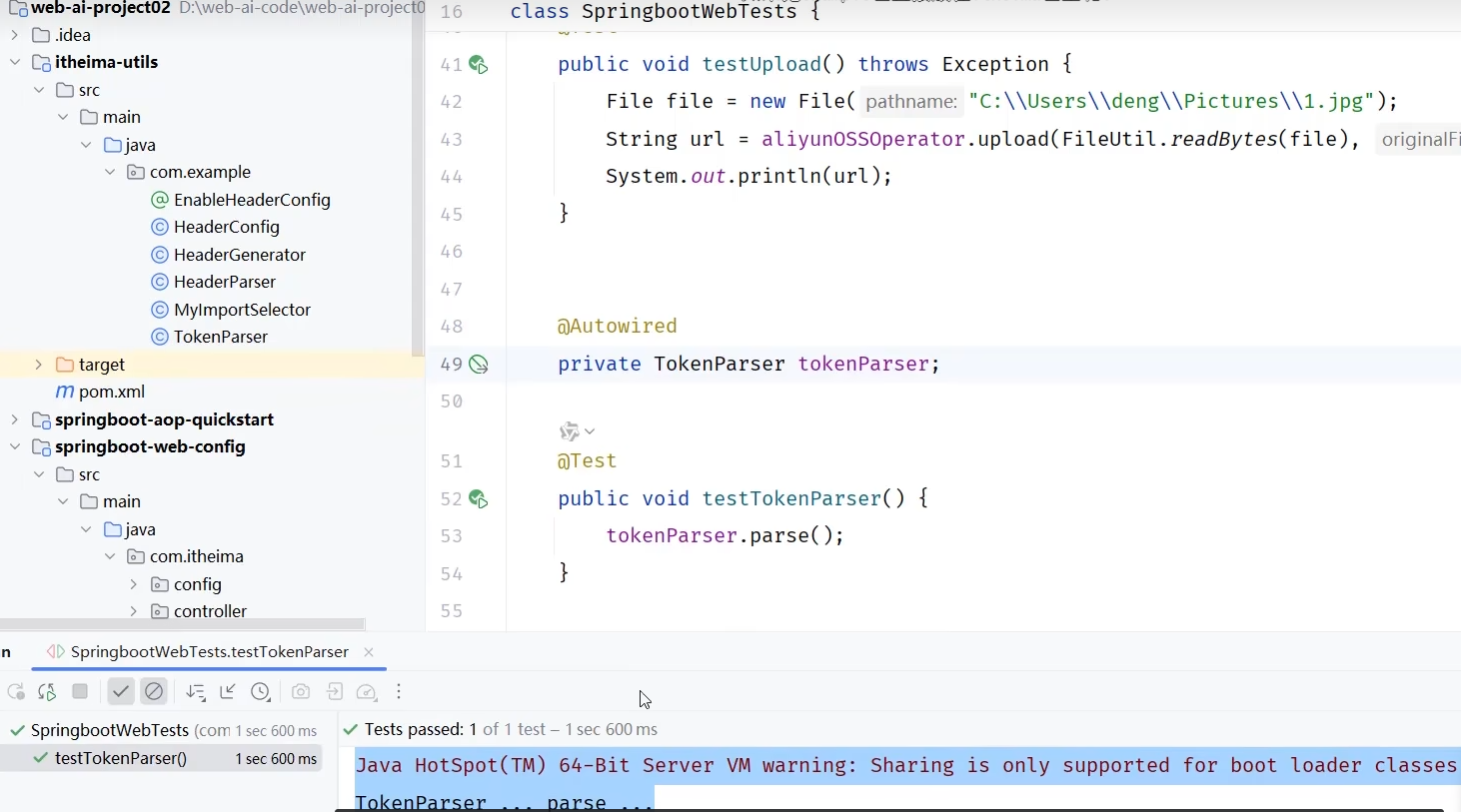
Task: Click the 'Tests passed: 1' status text
Action: click(x=422, y=730)
